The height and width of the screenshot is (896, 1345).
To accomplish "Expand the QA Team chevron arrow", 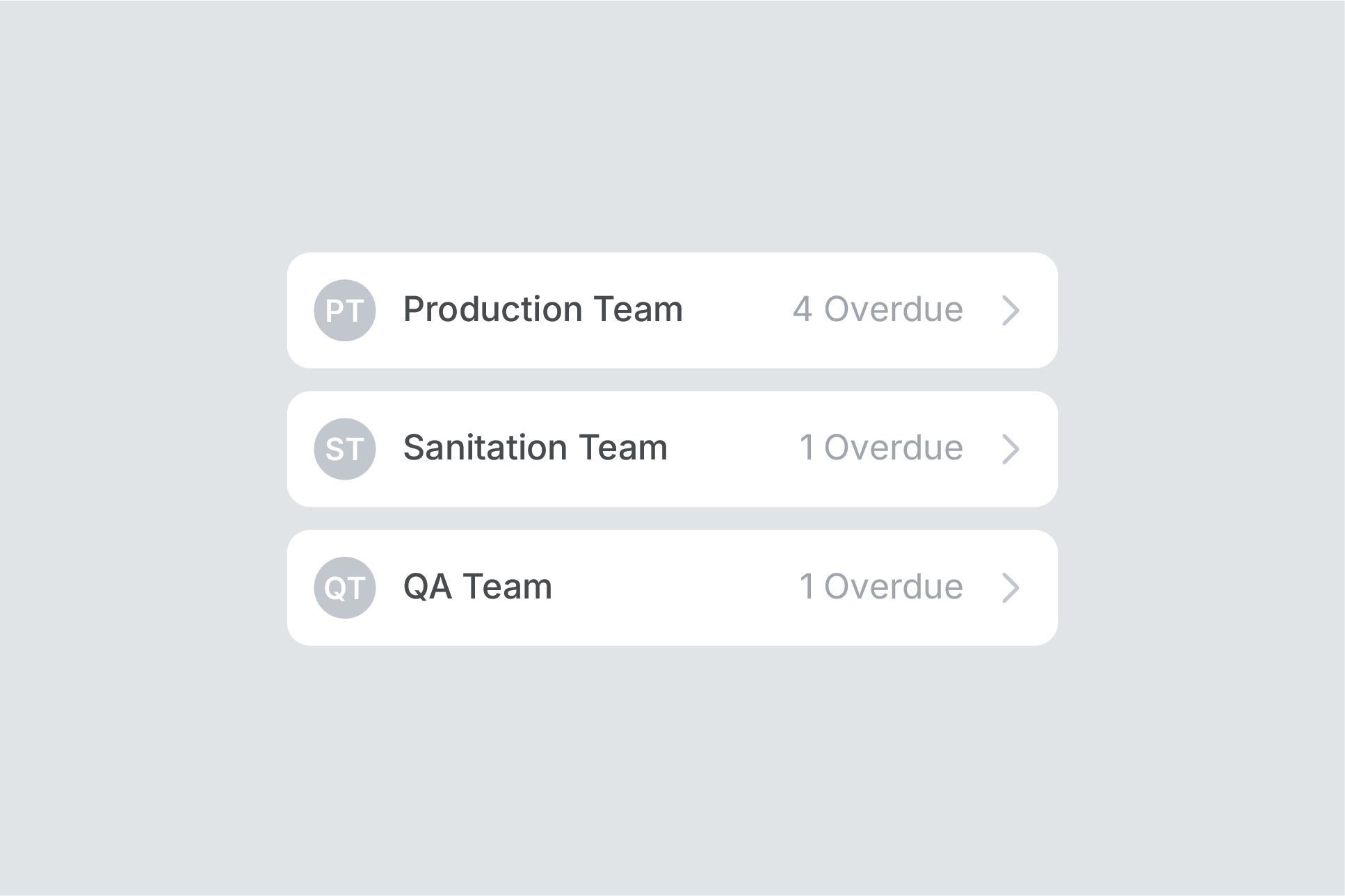I will coord(1010,587).
